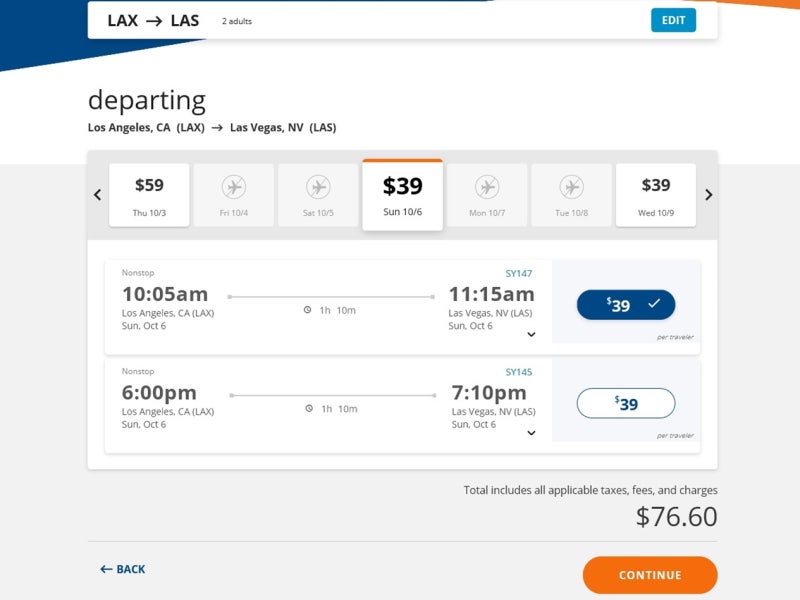Open the SY147 flight number link
Viewport: 800px width, 600px height.
click(x=518, y=273)
